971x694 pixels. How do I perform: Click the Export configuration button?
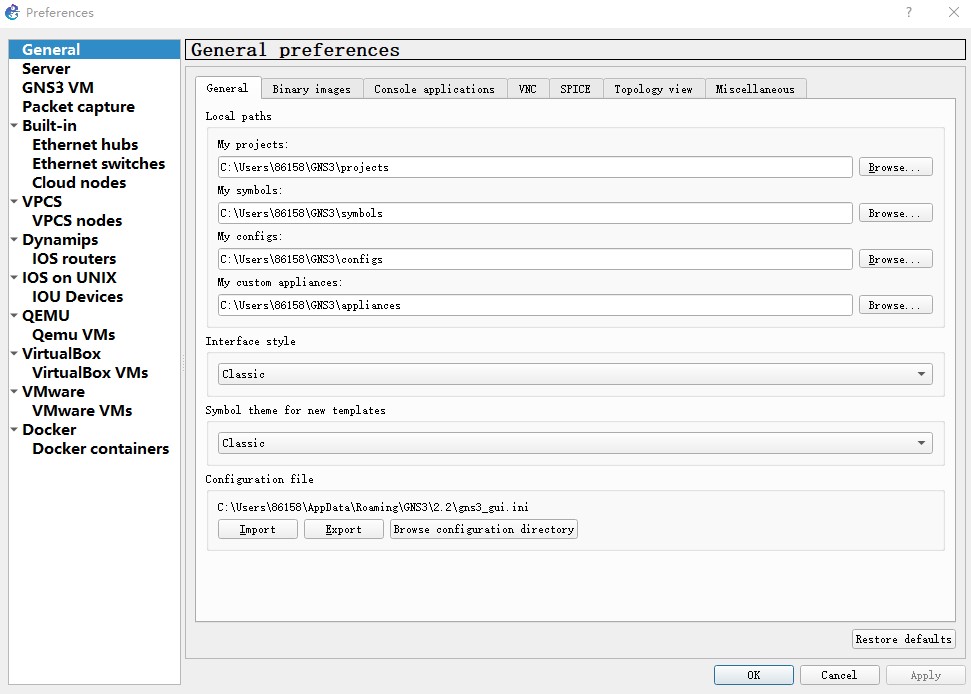coord(344,529)
